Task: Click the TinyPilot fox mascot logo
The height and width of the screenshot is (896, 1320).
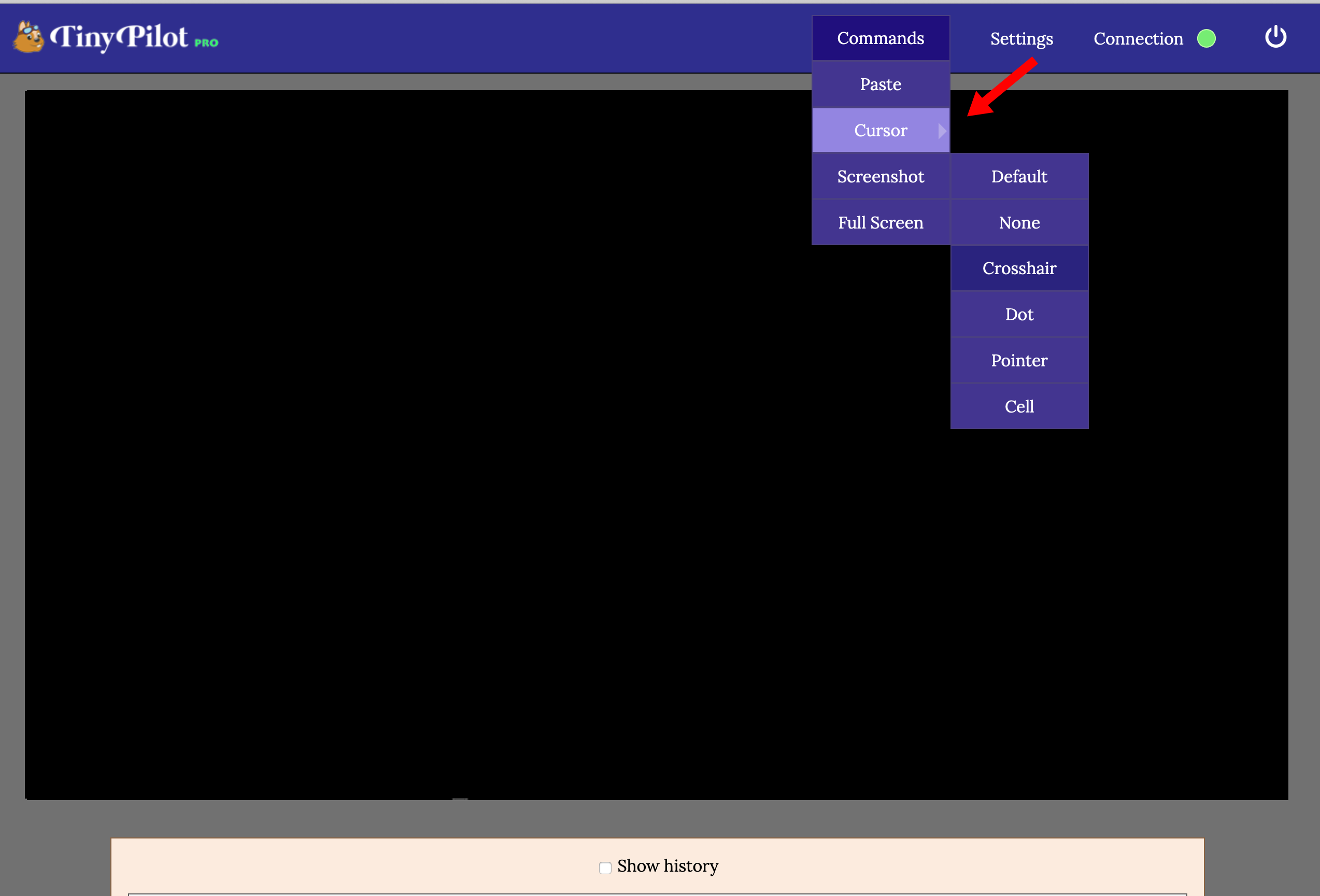Action: pyautogui.click(x=30, y=37)
